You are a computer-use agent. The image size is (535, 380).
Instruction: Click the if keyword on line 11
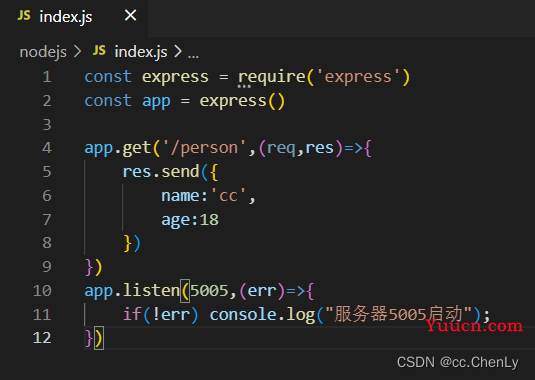pos(132,314)
